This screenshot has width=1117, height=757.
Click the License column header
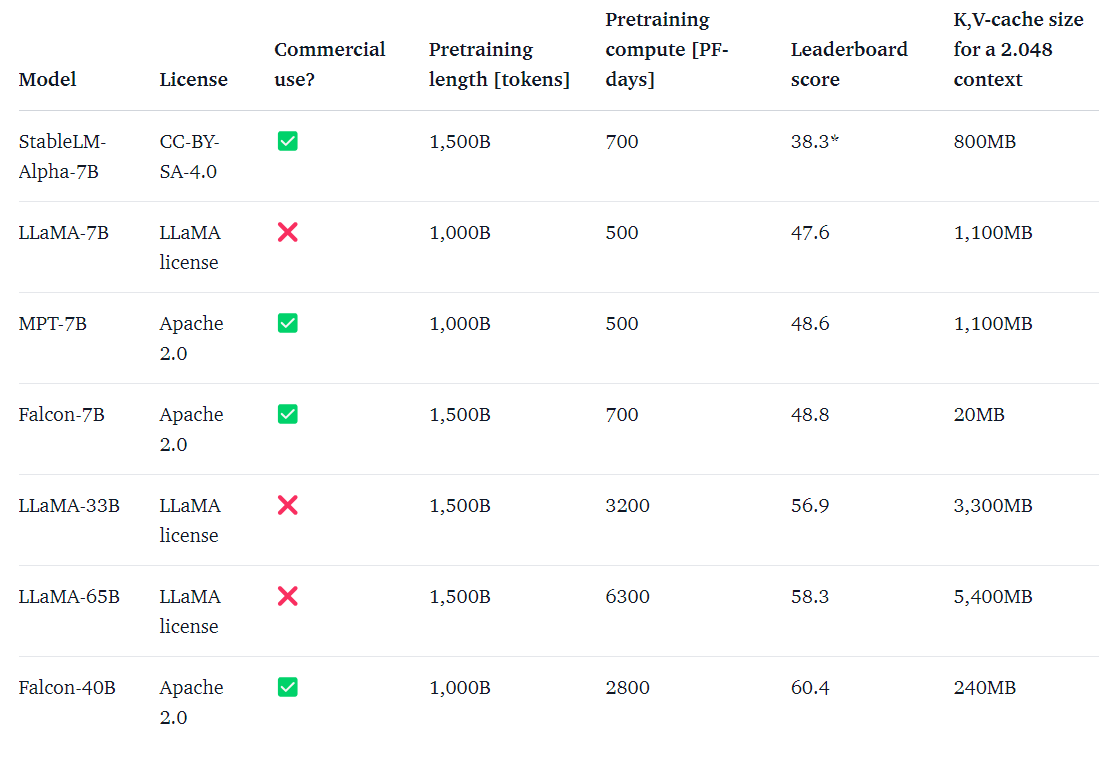tap(193, 79)
